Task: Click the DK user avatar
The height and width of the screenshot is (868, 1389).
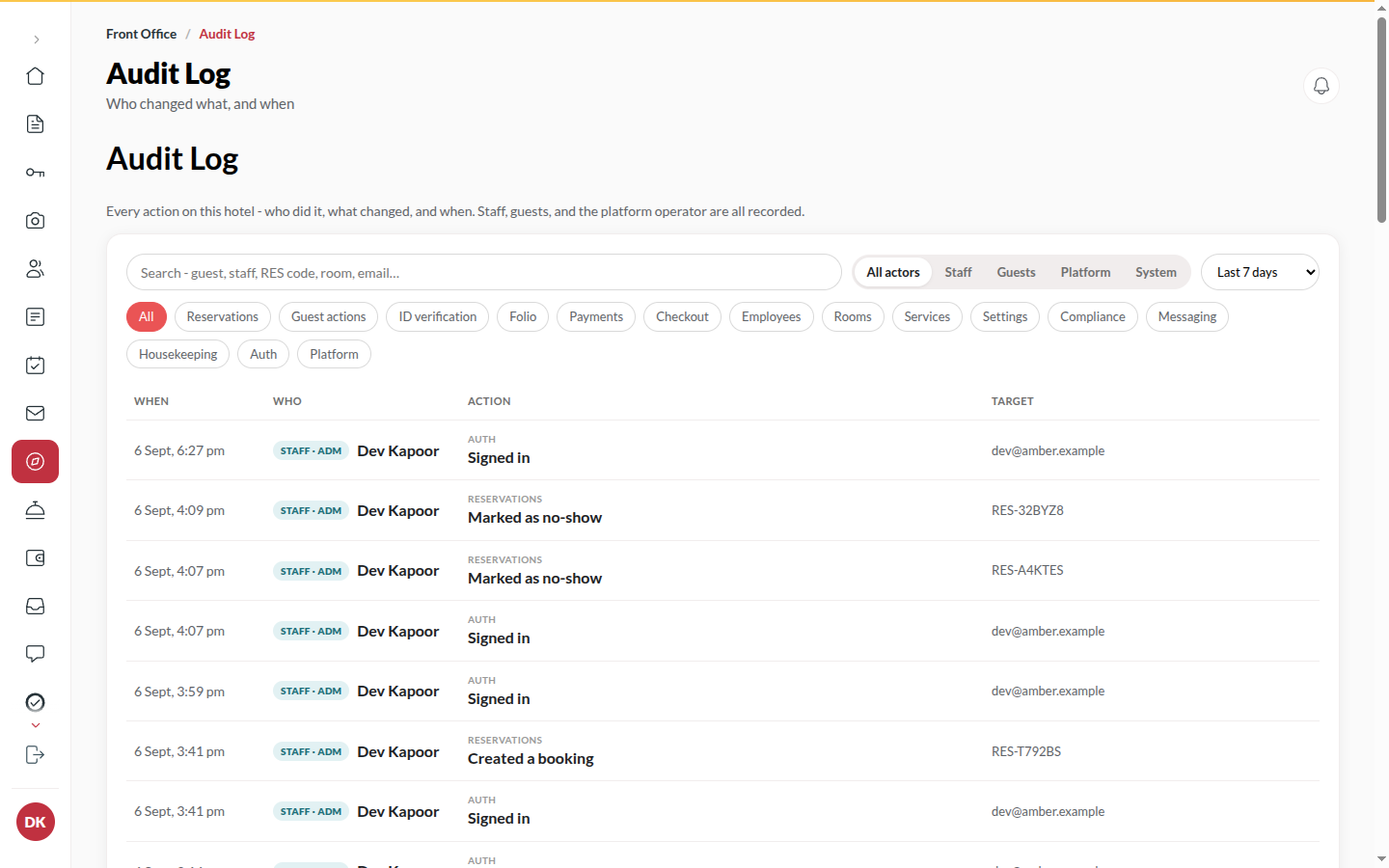Action: [36, 822]
